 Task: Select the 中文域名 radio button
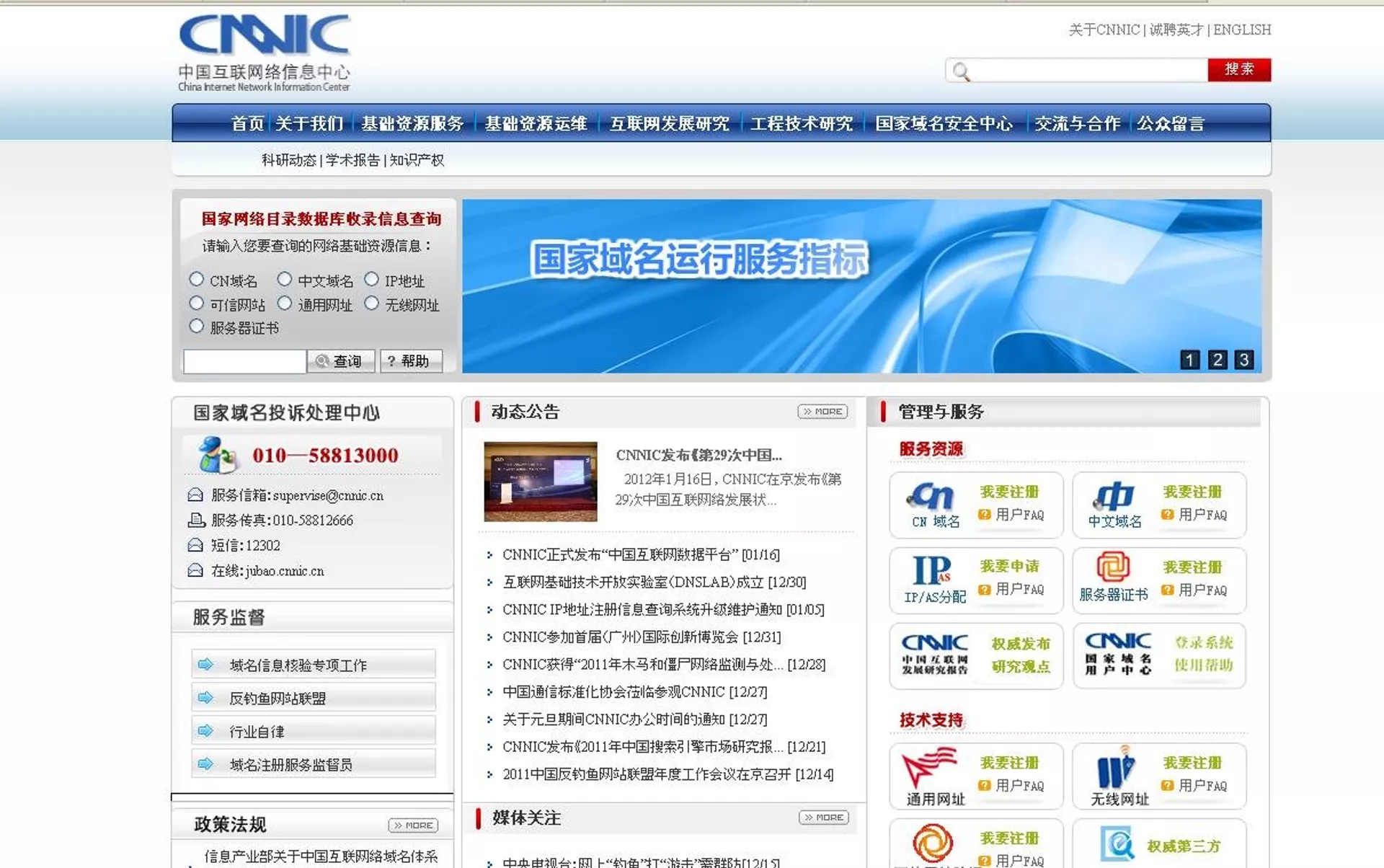pyautogui.click(x=285, y=278)
